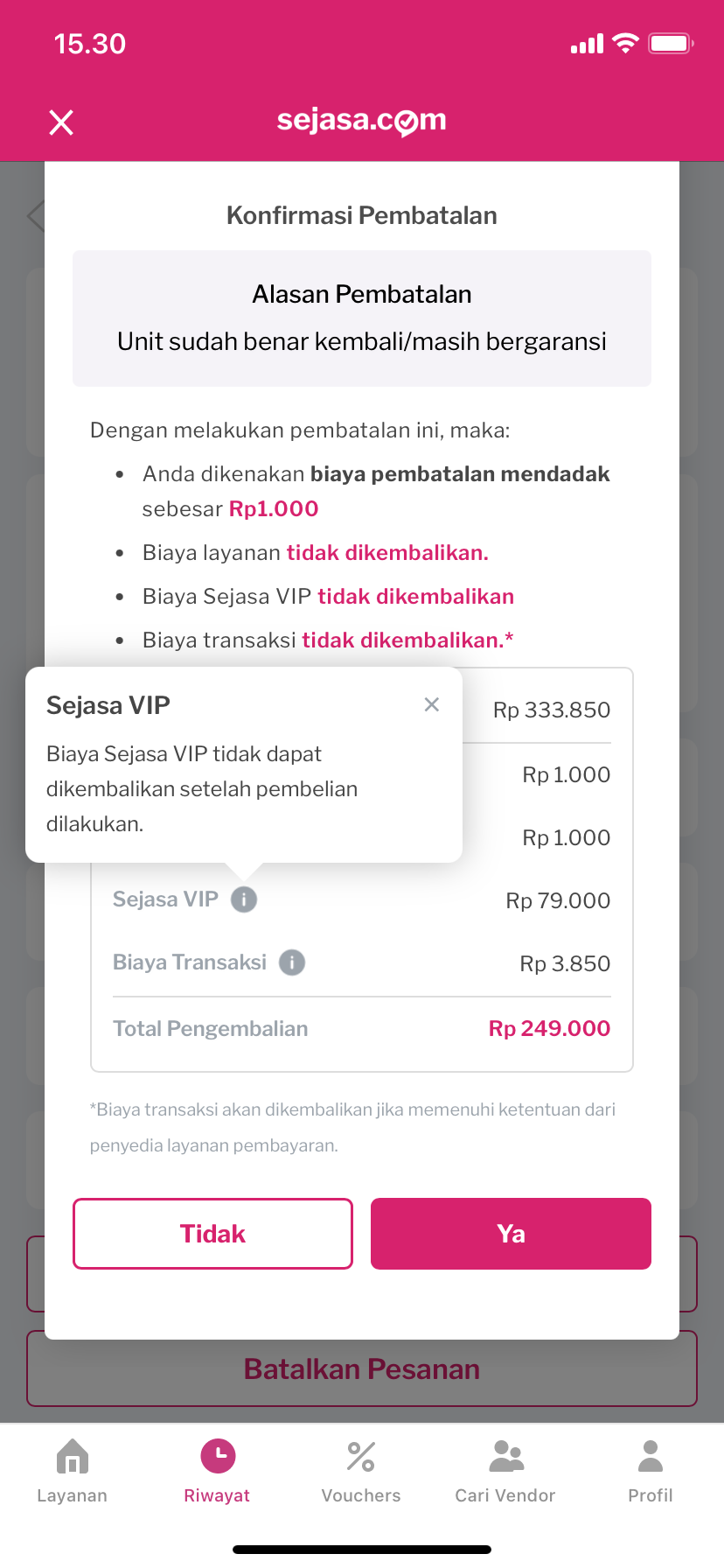
Task: Tap the sejasa.com logo in header
Action: 362,121
